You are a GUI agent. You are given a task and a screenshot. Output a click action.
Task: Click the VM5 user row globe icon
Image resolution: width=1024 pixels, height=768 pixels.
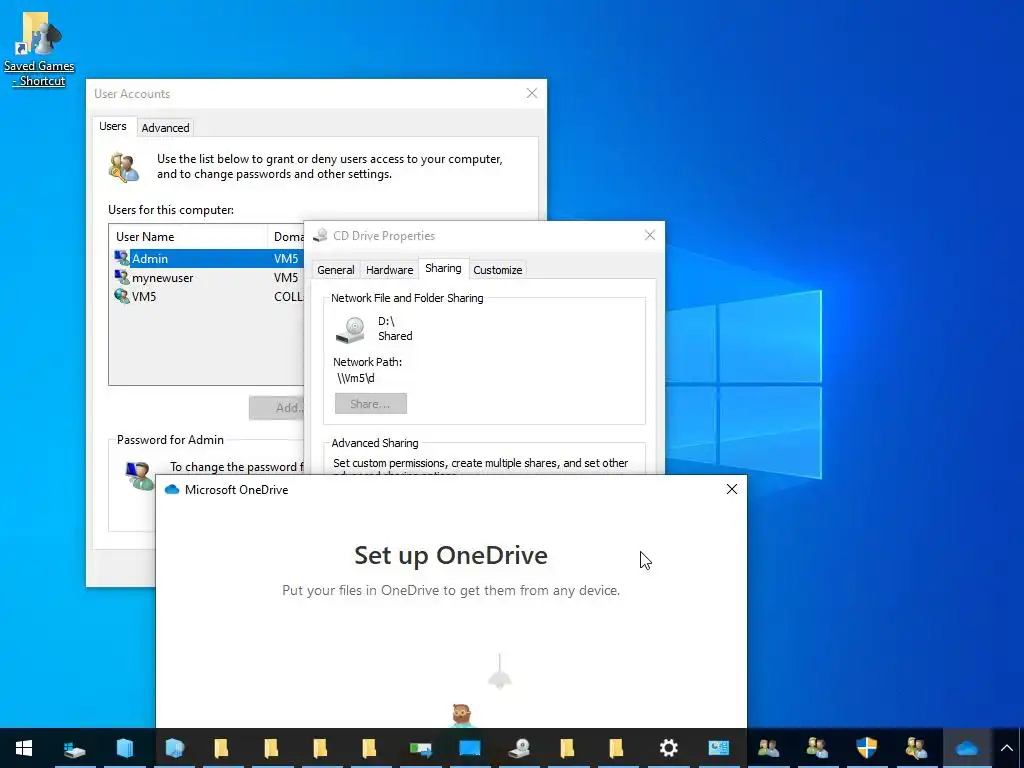[122, 296]
